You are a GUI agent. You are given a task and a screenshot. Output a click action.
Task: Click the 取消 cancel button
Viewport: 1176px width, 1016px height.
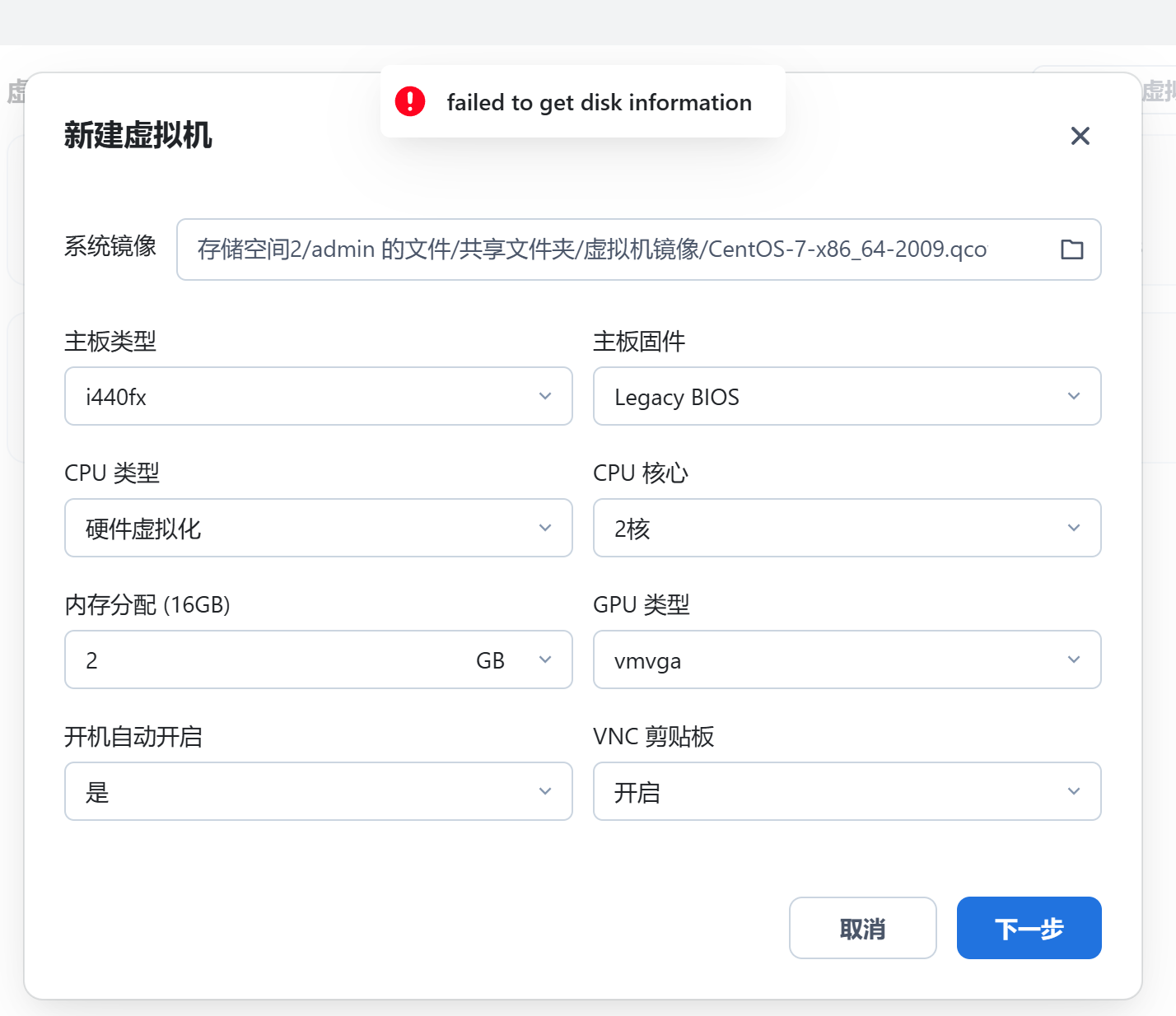(862, 928)
